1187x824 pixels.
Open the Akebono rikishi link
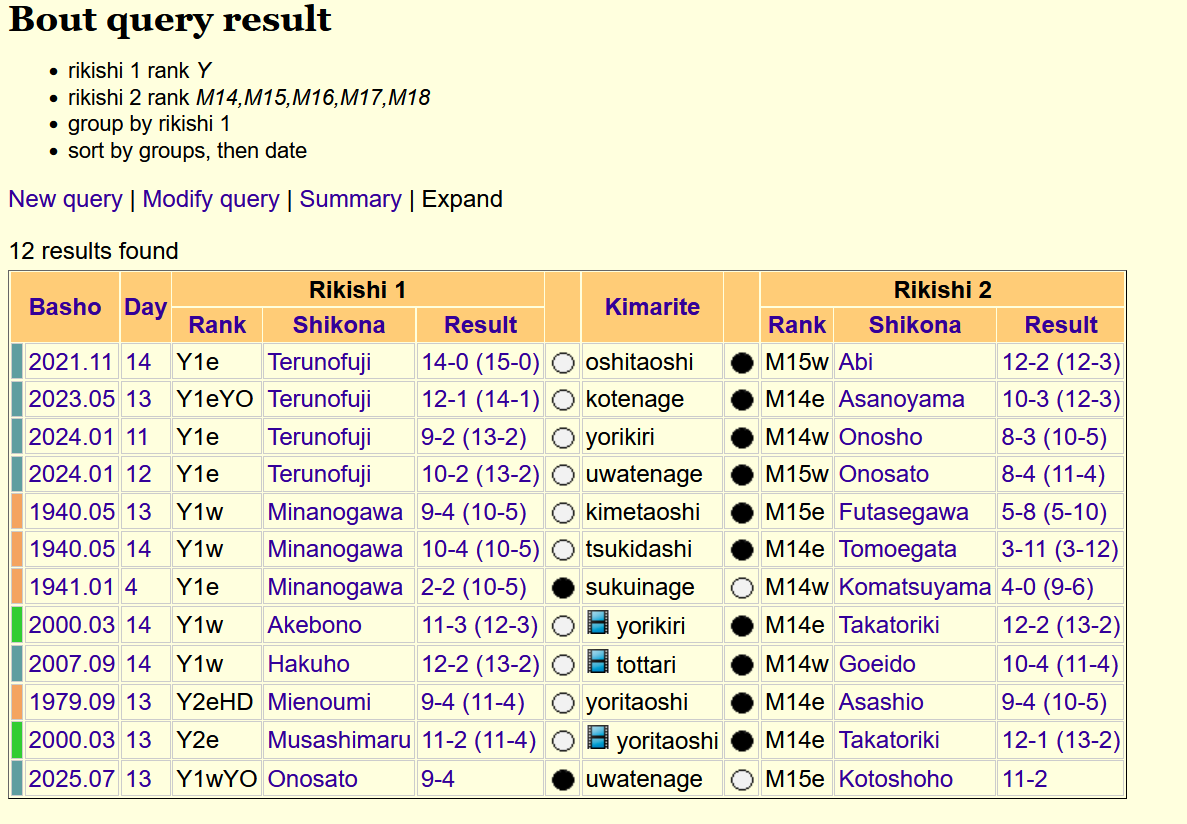(314, 625)
